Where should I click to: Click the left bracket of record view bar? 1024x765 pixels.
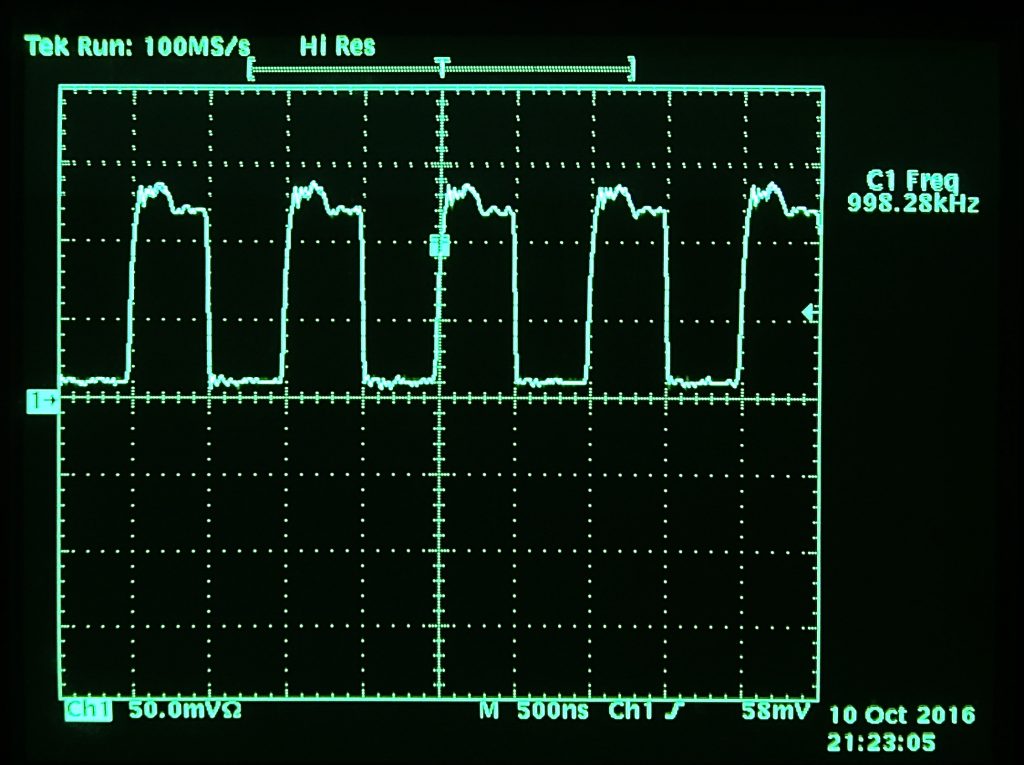pos(251,70)
